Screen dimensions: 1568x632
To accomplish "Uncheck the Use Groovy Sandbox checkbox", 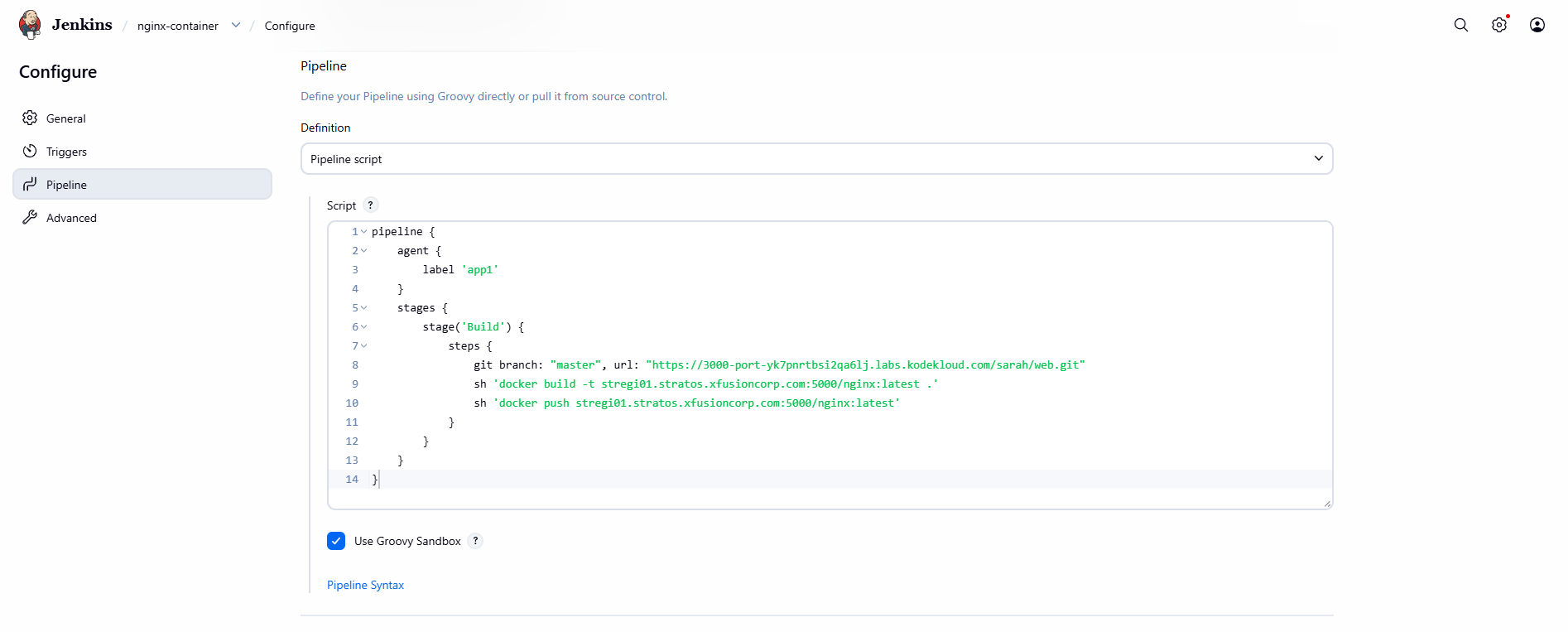I will tap(336, 541).
